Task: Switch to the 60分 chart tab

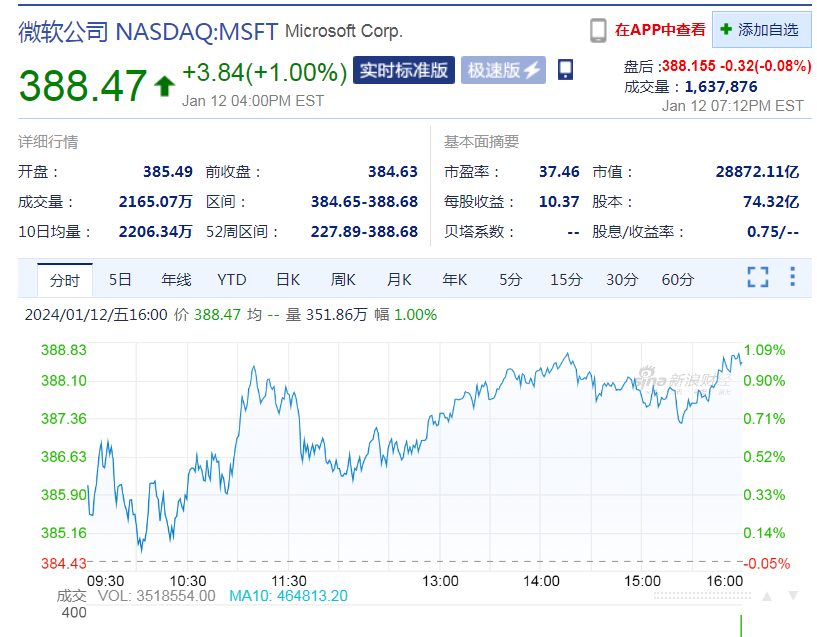Action: point(677,280)
